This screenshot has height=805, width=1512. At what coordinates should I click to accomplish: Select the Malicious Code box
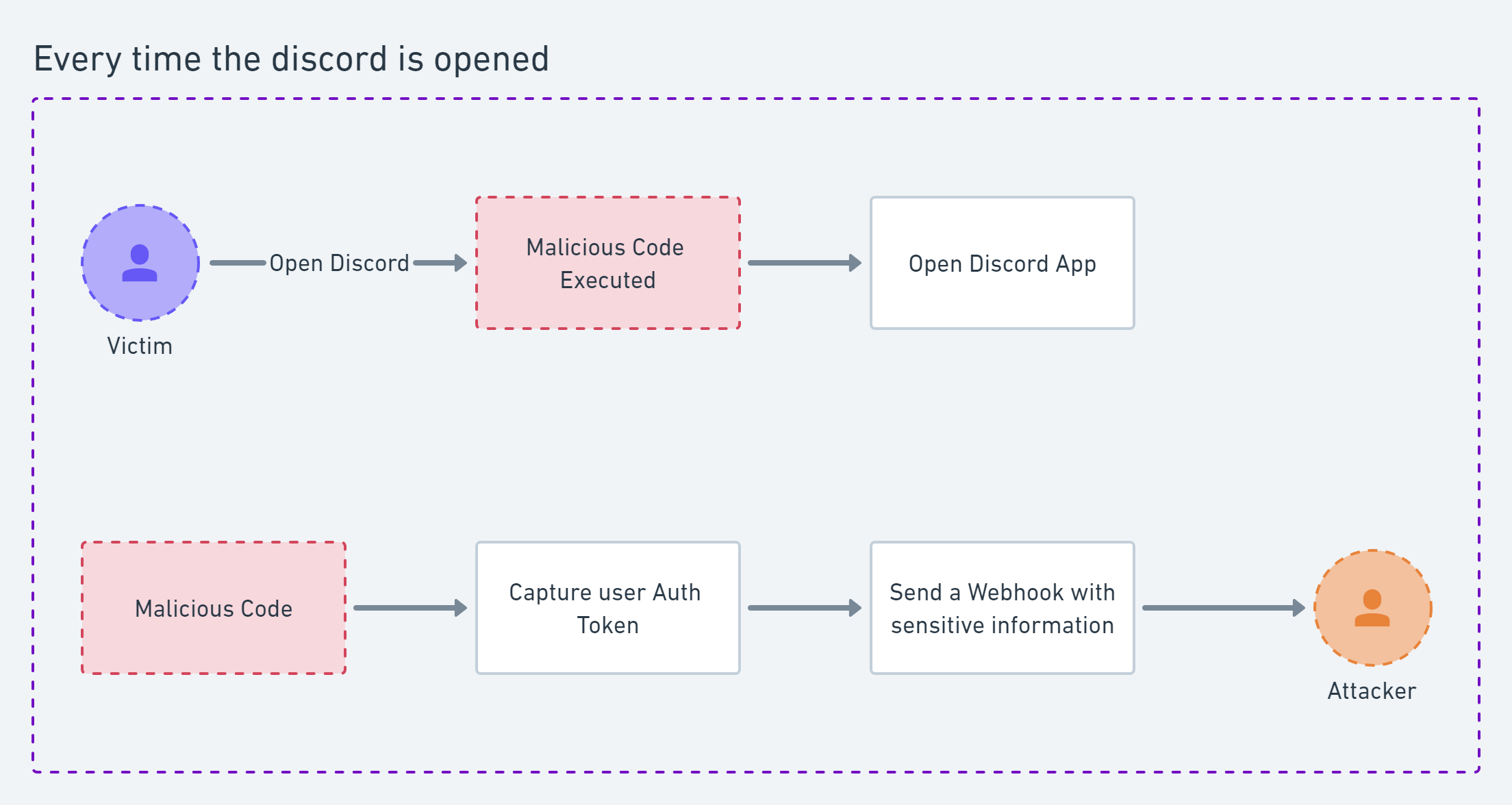pos(214,608)
